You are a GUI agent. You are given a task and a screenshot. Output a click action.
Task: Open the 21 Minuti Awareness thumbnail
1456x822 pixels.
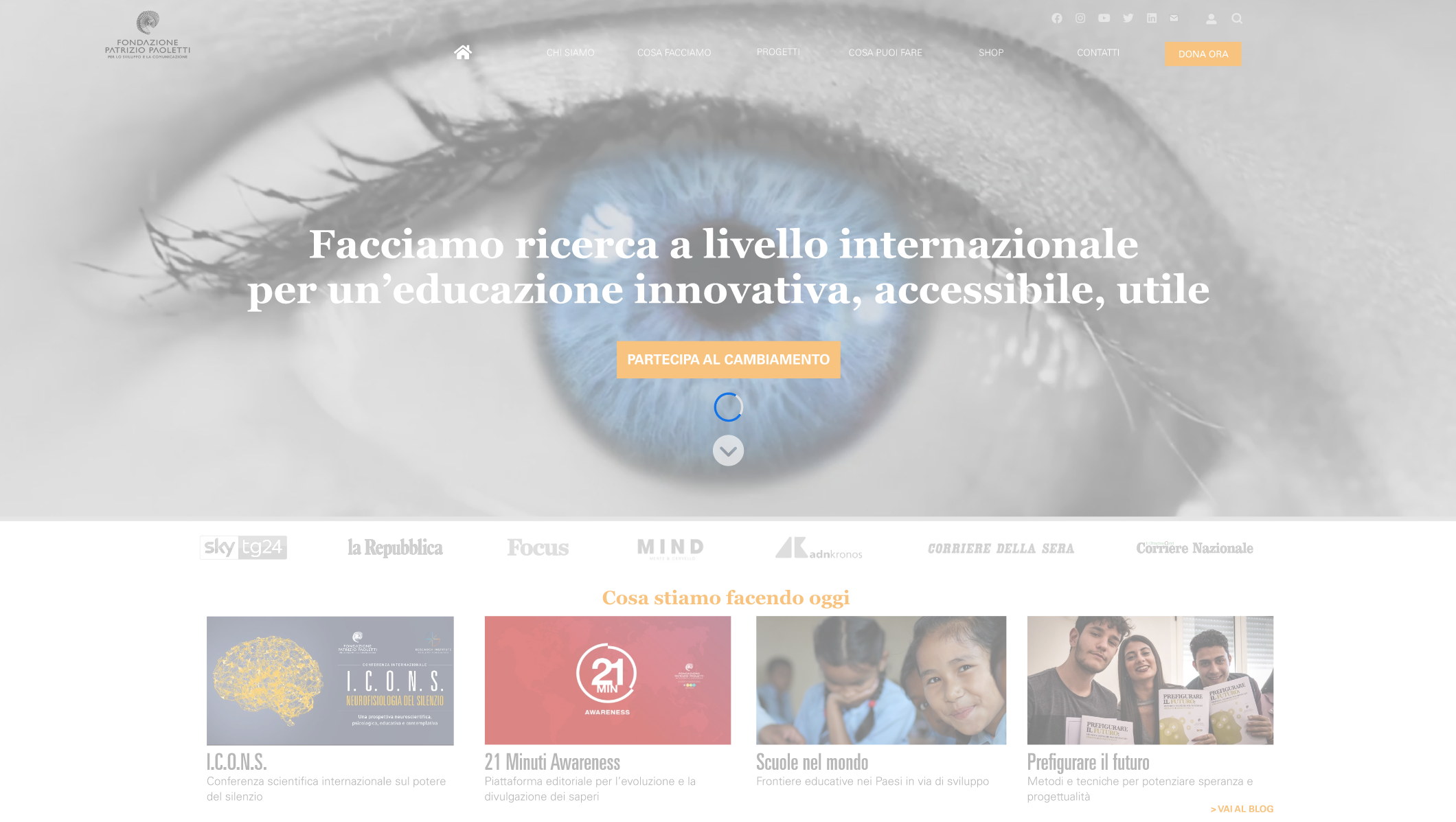pyautogui.click(x=608, y=681)
